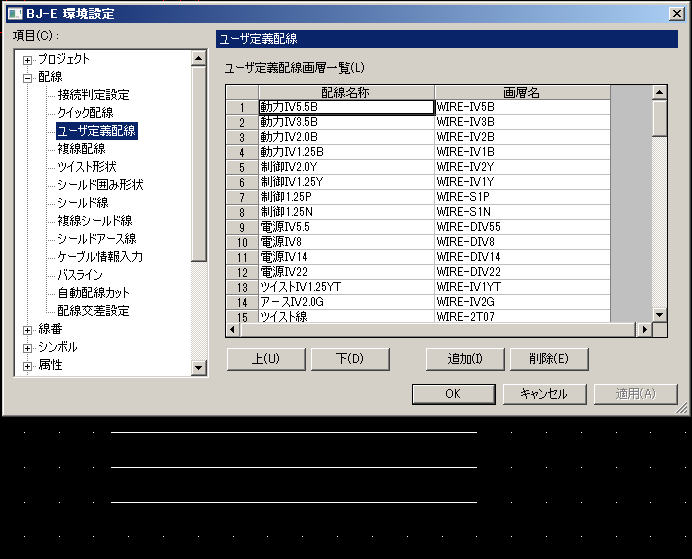This screenshot has height=559, width=692.
Task: Select the WIRE-IV1YT layer cell
Action: [x=523, y=287]
